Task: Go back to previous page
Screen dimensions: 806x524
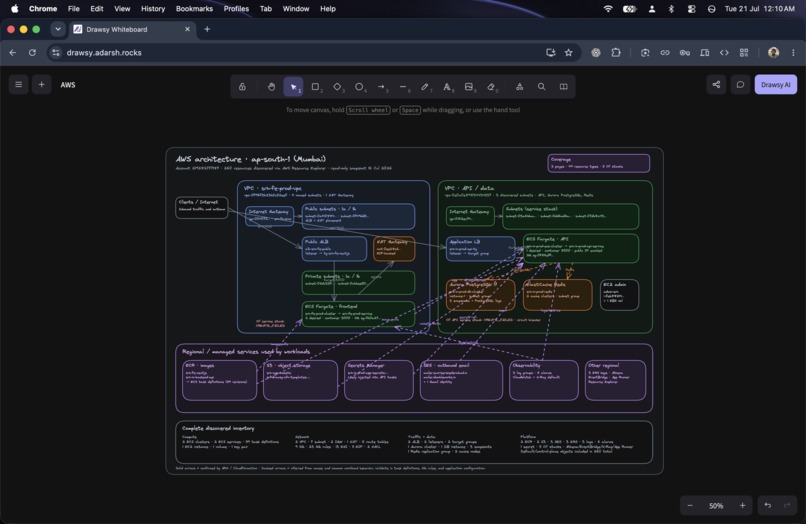Action: click(x=13, y=52)
